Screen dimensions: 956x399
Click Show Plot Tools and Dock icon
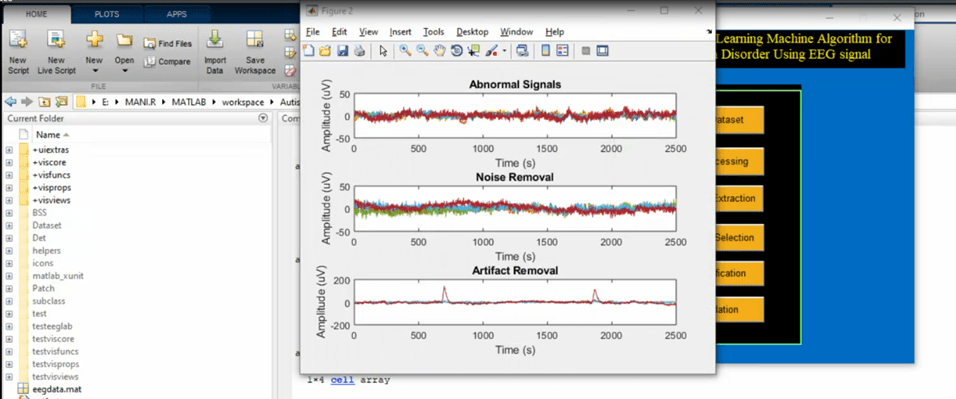[602, 51]
